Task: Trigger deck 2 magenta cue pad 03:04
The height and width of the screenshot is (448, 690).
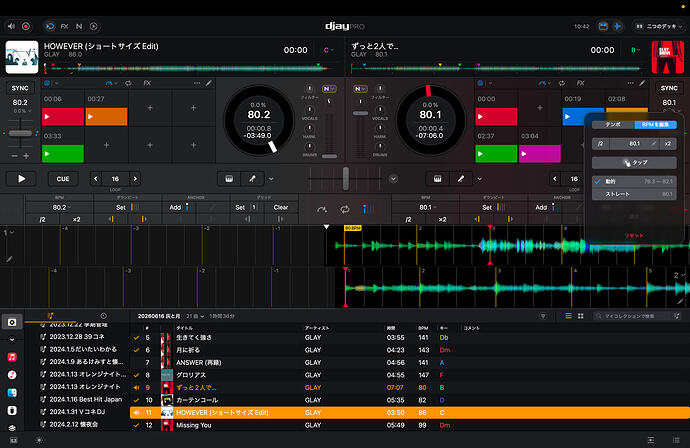Action: coord(540,154)
